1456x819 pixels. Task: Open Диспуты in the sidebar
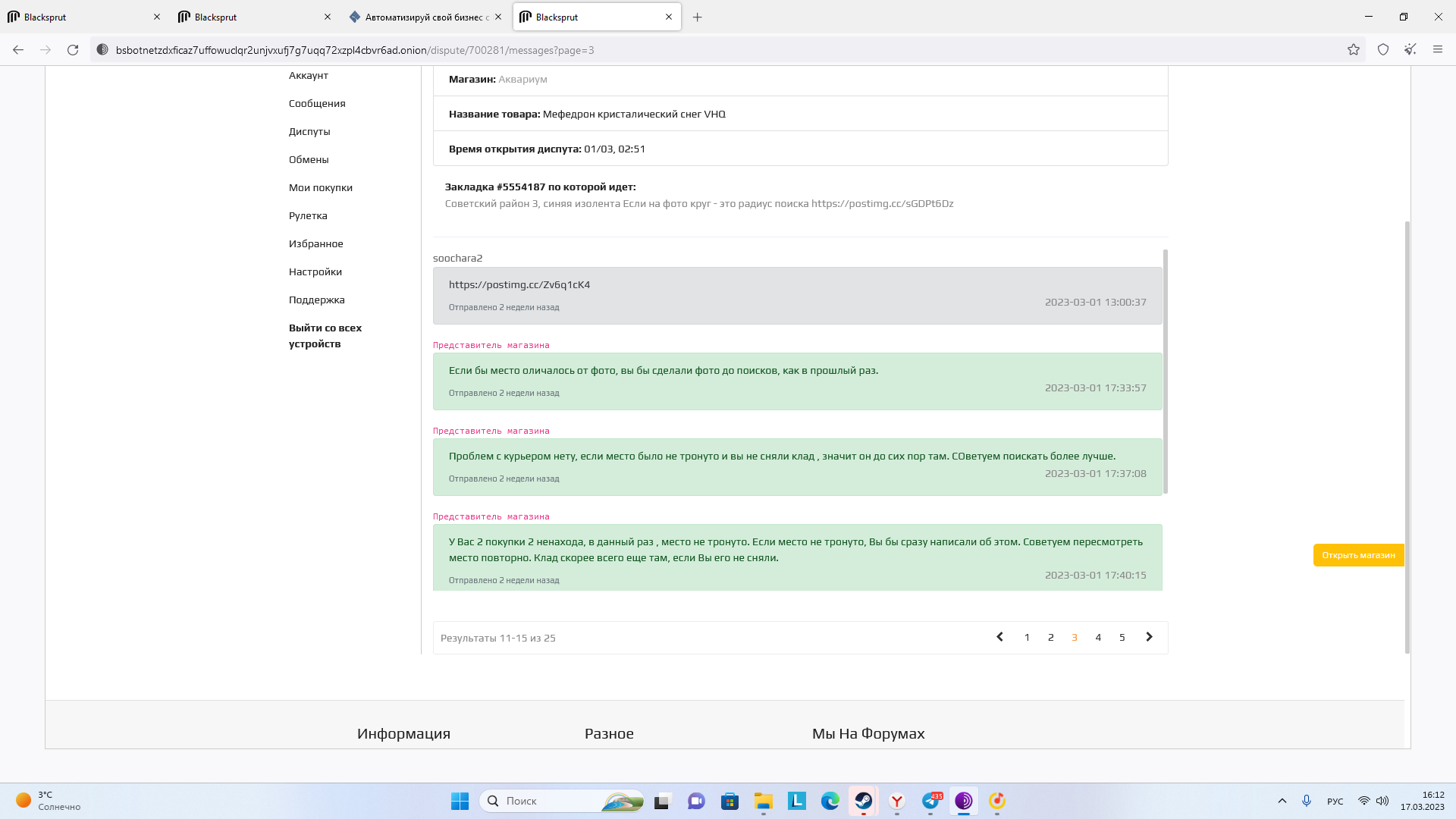(x=309, y=131)
